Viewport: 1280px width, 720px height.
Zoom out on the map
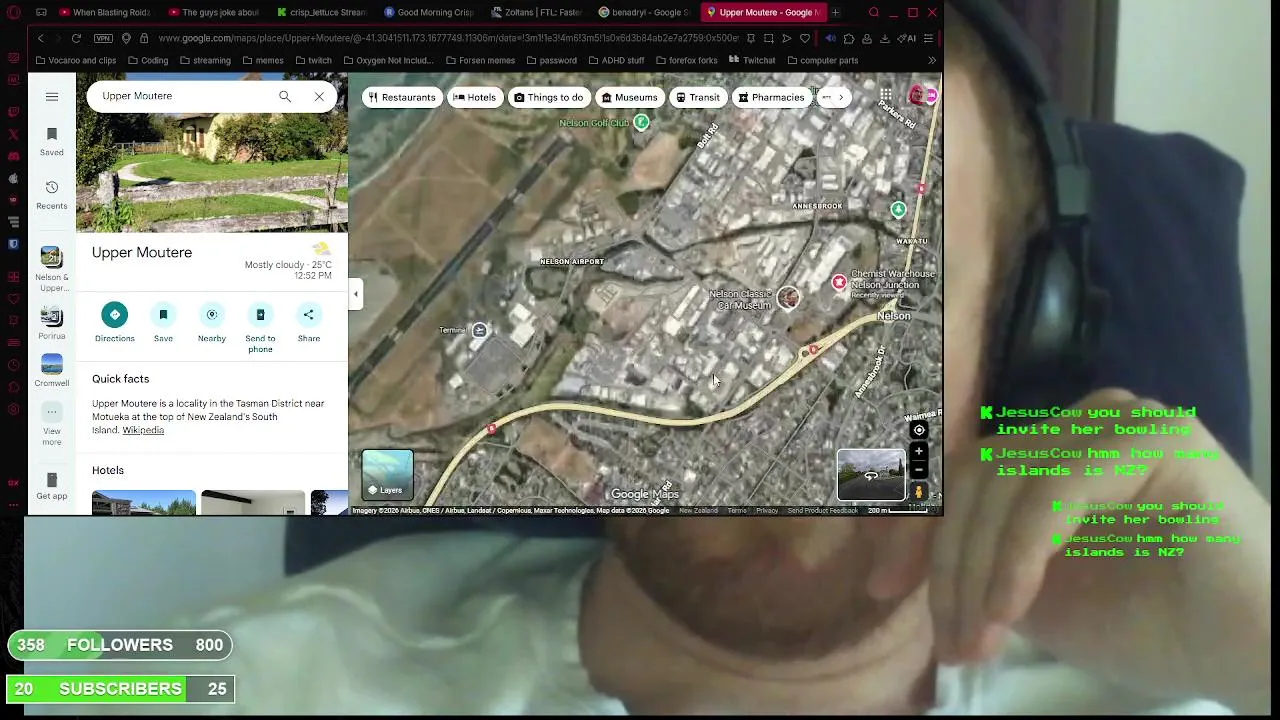point(919,470)
